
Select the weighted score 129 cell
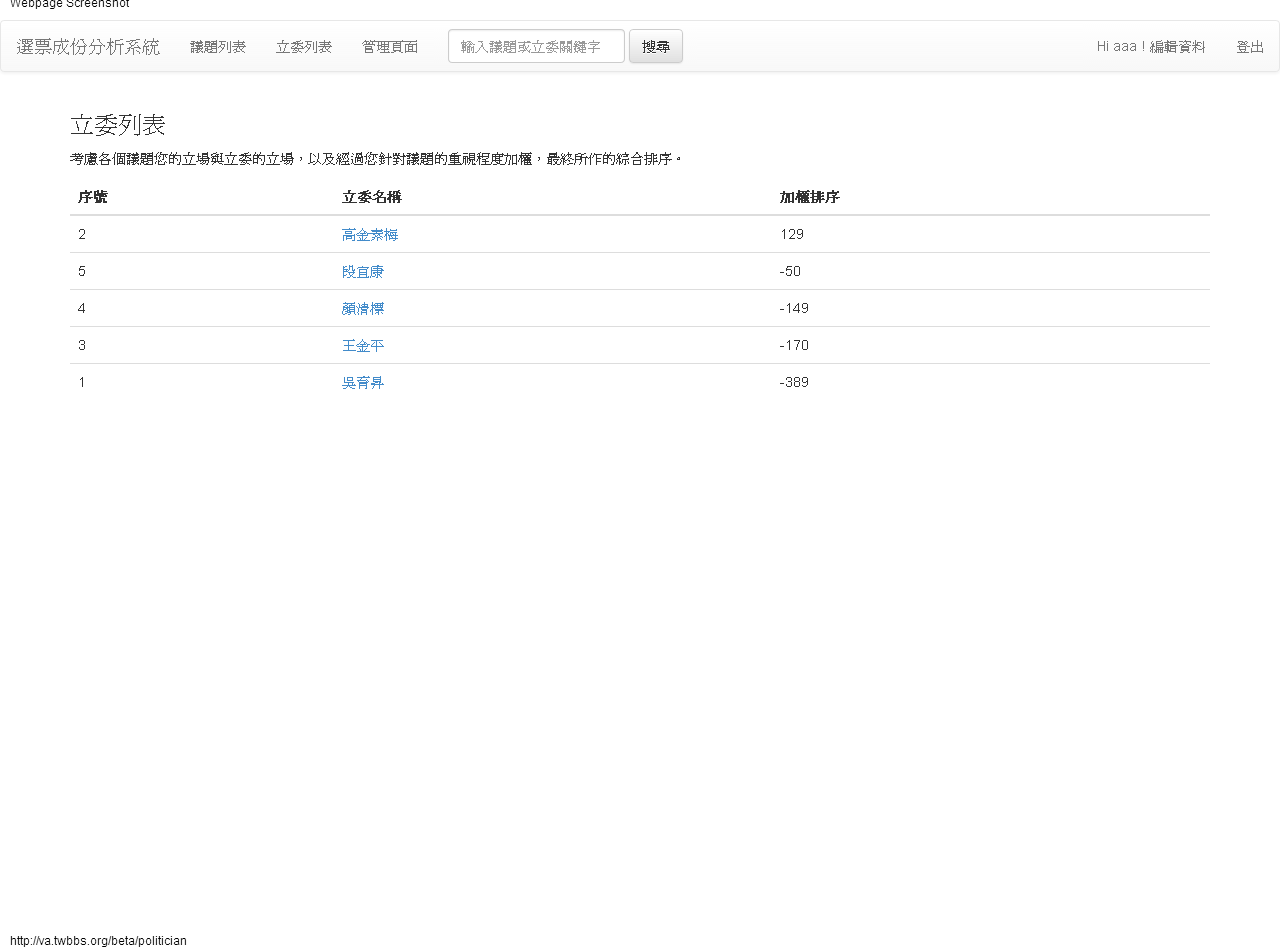[792, 235]
